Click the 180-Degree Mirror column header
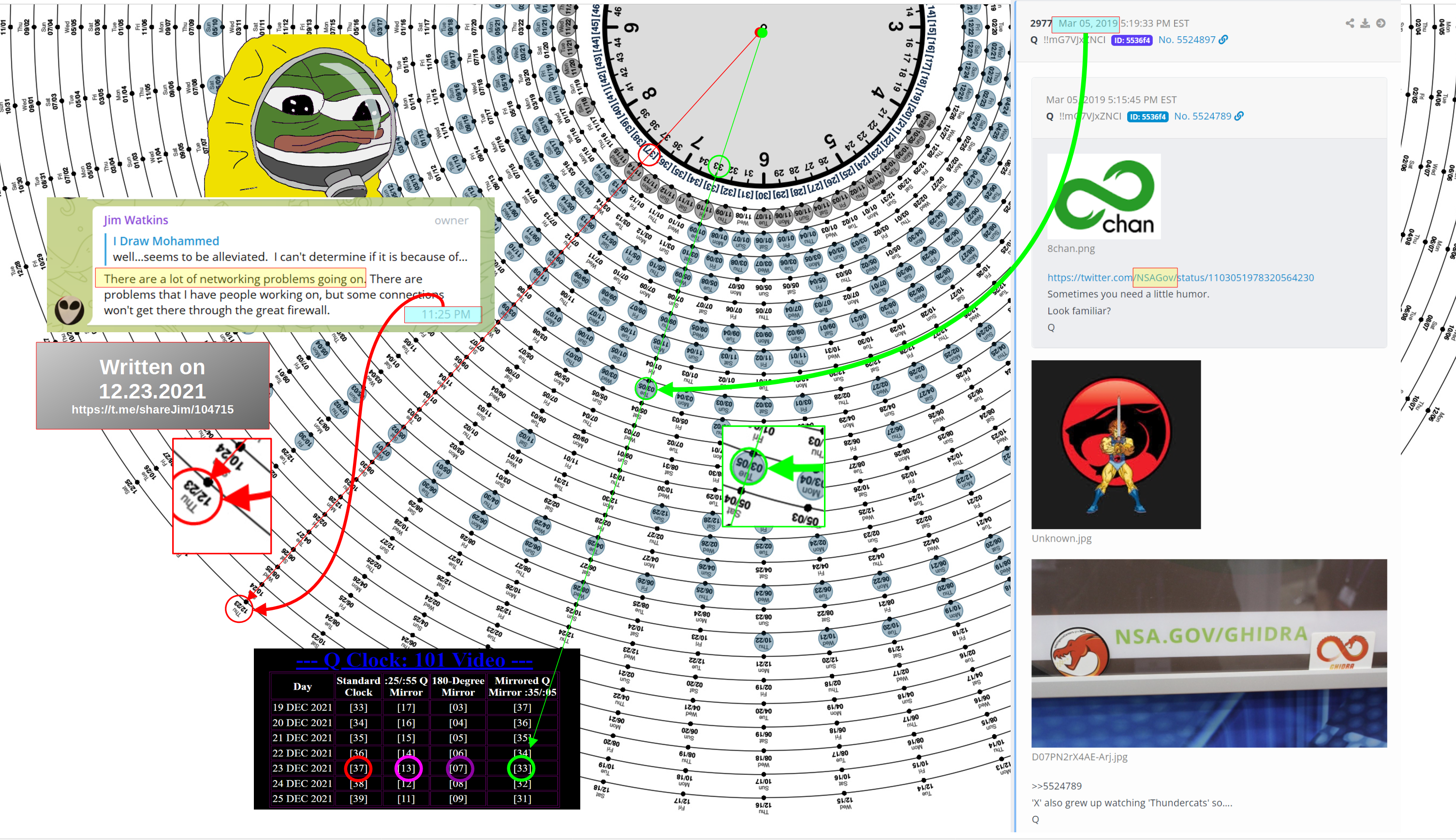Viewport: 1456px width, 840px height. pos(458,686)
